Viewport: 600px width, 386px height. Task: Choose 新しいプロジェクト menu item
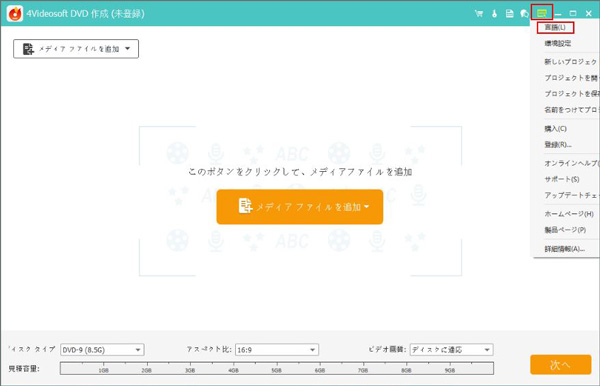click(x=571, y=62)
